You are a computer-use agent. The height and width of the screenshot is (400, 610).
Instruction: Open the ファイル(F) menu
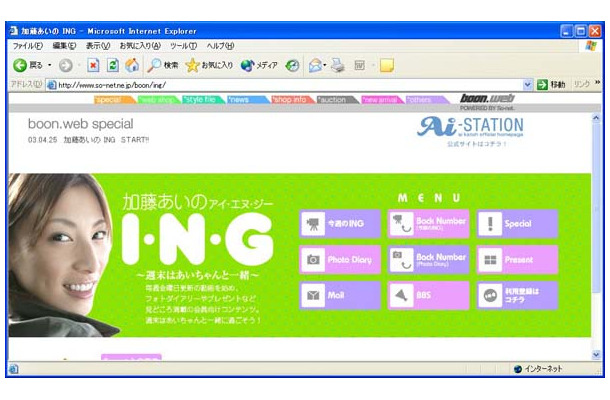(27, 46)
